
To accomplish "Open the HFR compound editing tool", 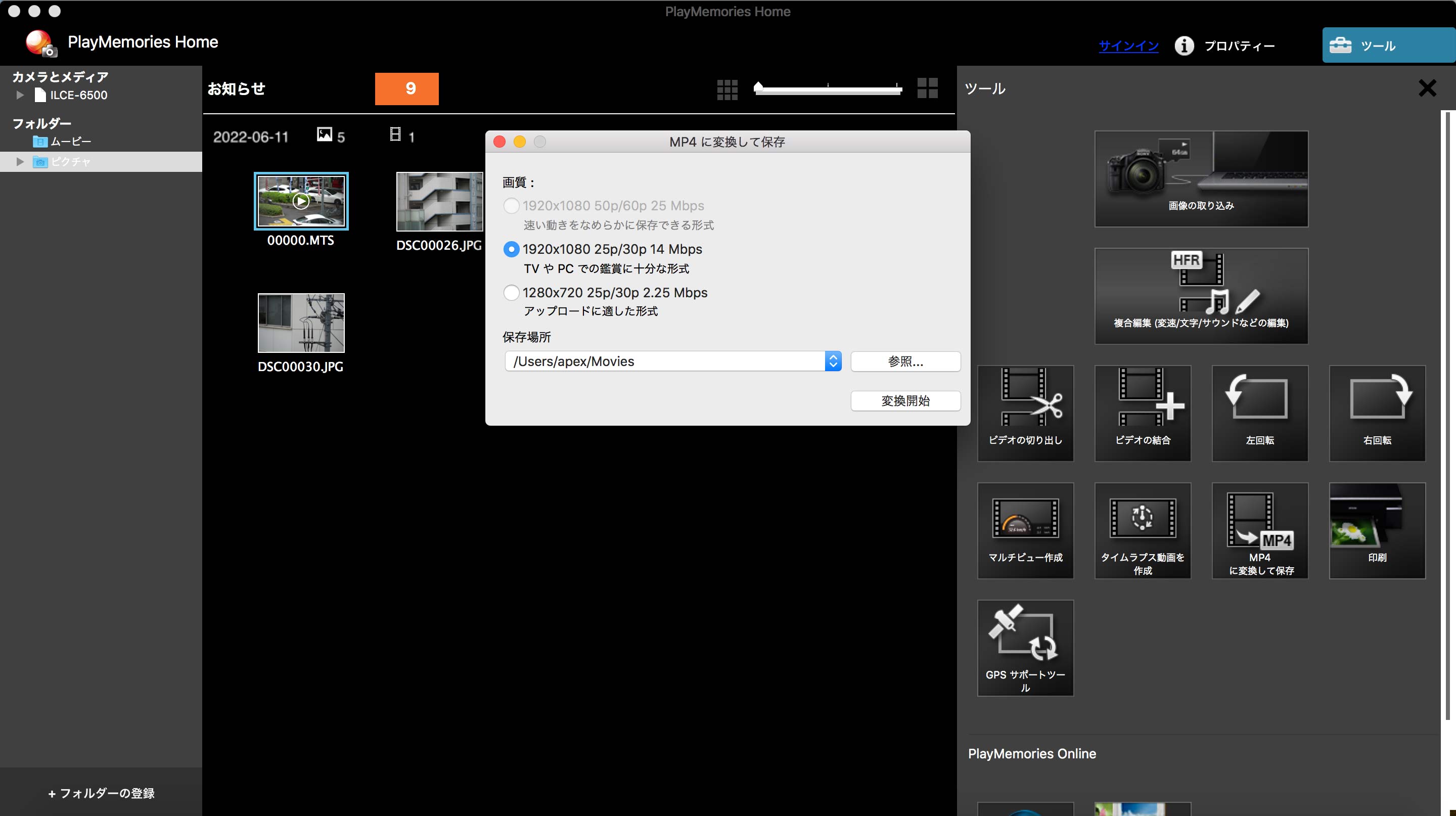I will pyautogui.click(x=1201, y=296).
